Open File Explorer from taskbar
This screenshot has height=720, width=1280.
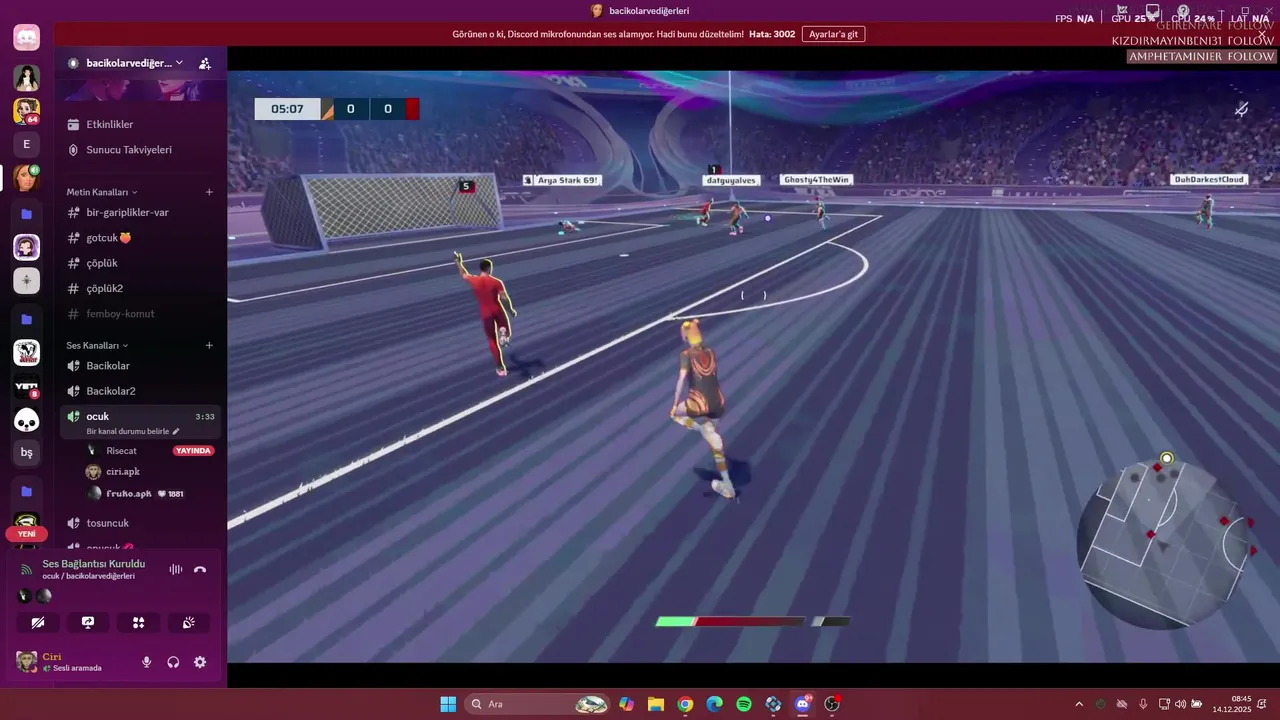coord(655,704)
